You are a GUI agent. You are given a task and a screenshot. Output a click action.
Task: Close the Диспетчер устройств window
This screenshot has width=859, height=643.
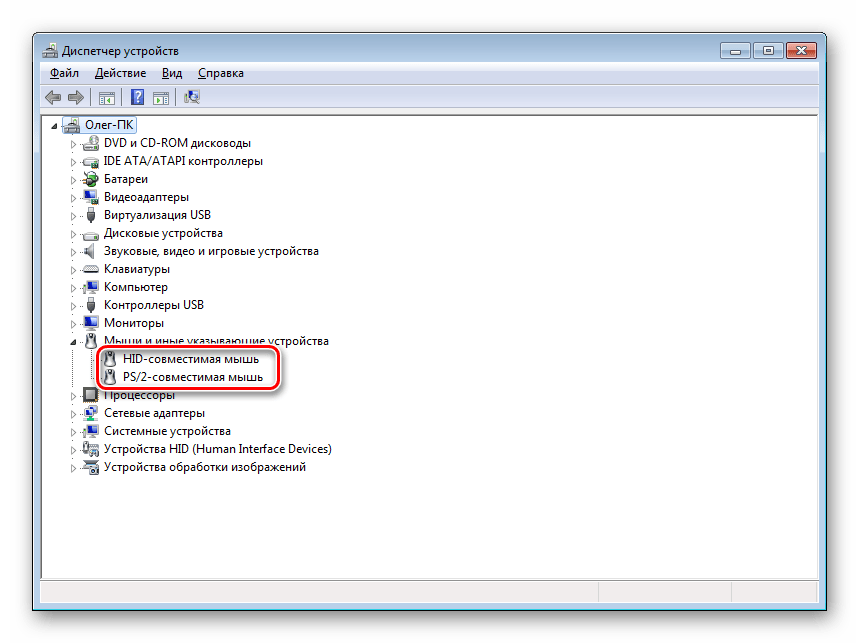801,51
